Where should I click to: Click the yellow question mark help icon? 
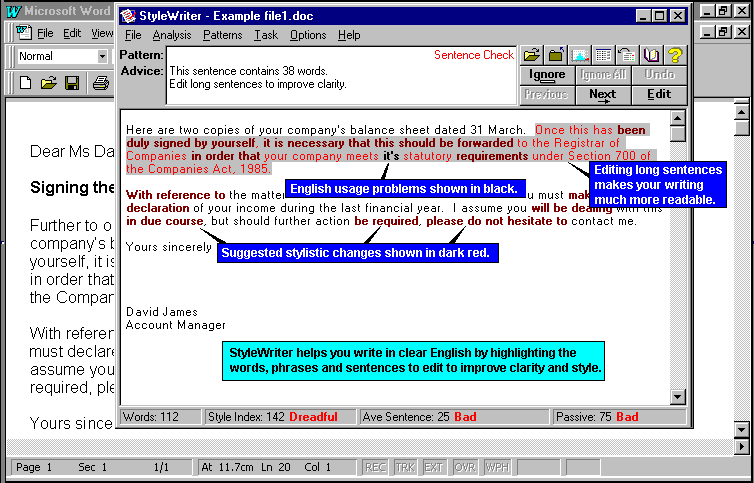[x=675, y=55]
